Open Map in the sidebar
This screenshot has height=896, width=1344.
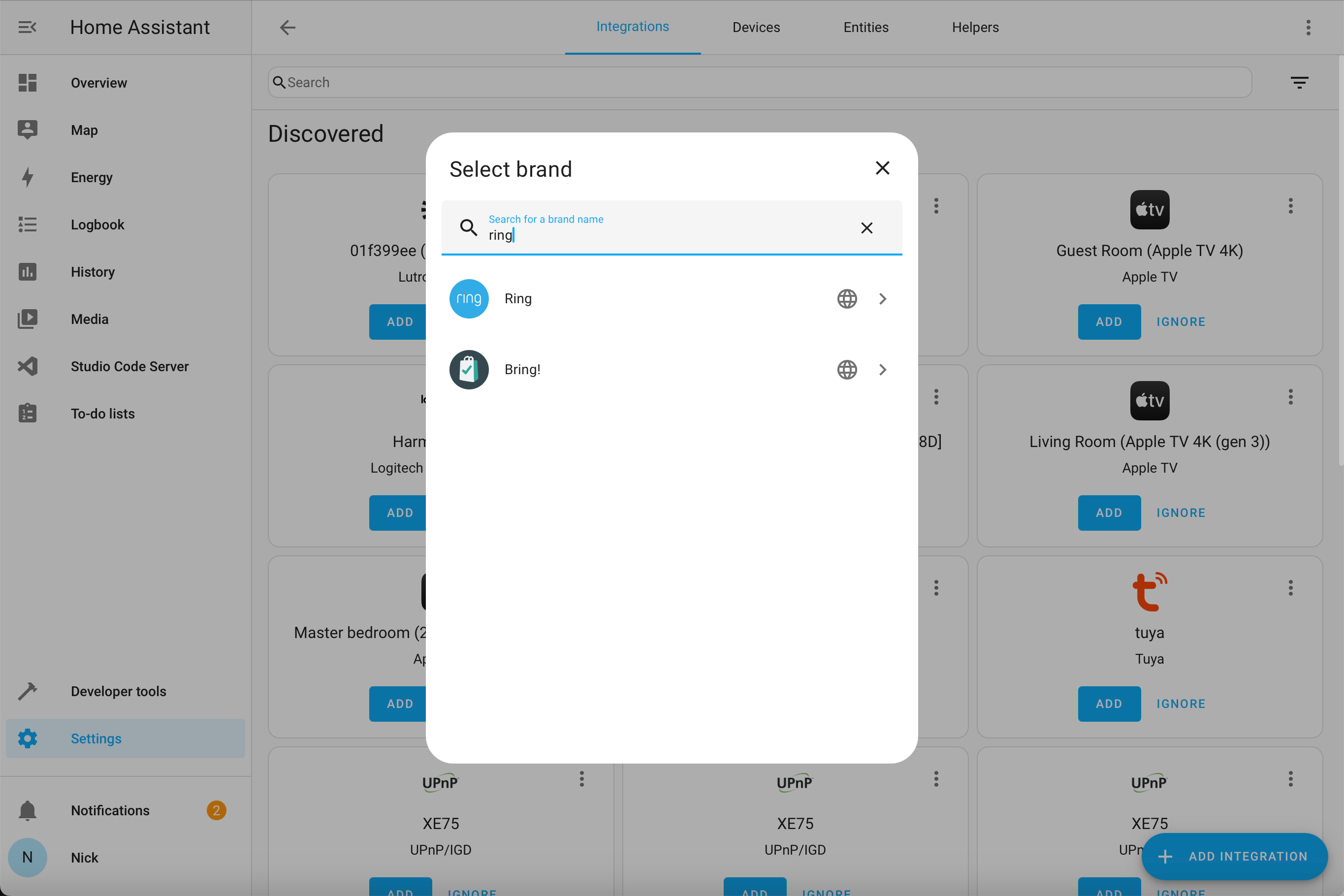pyautogui.click(x=125, y=130)
